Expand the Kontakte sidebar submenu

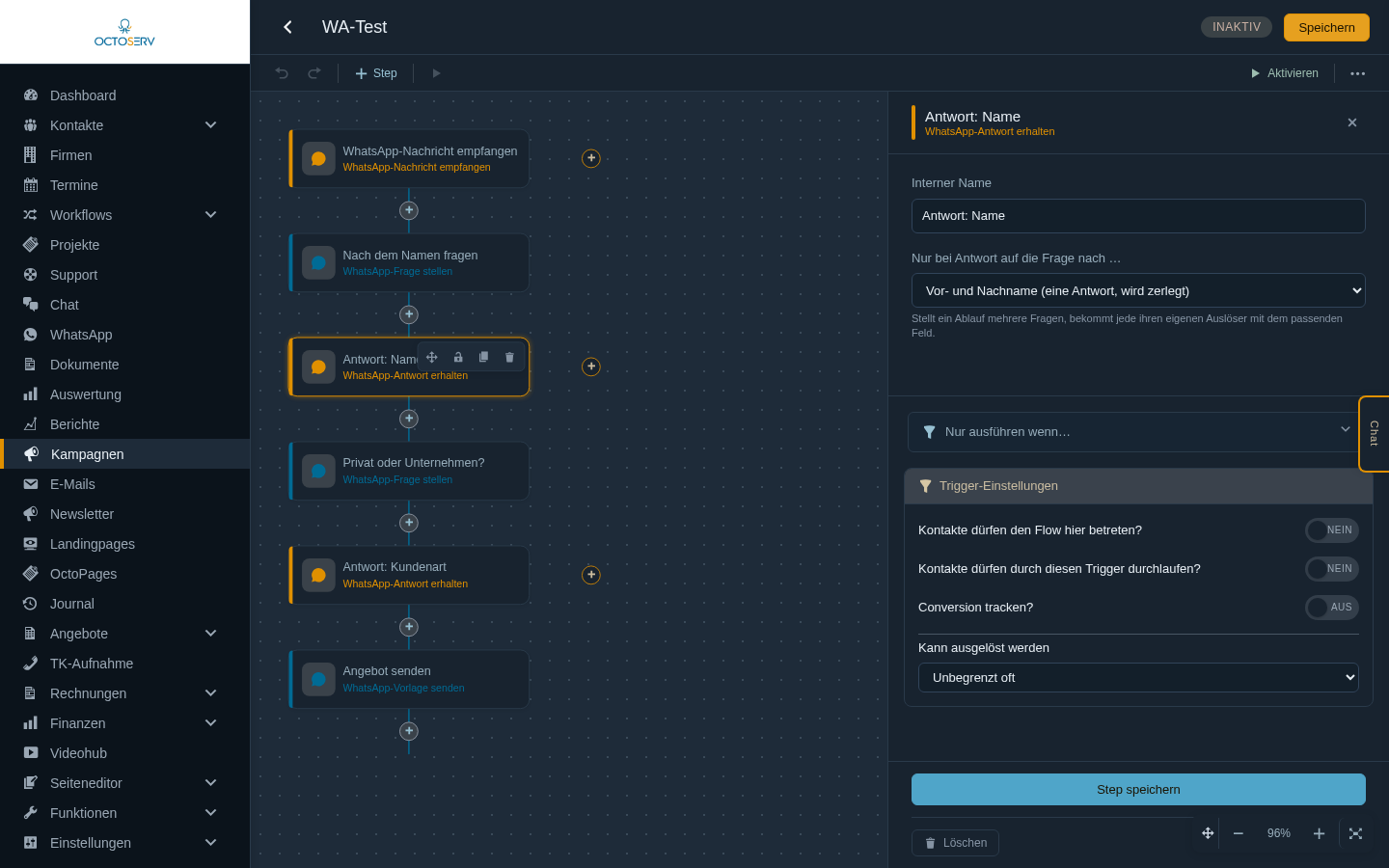(210, 125)
